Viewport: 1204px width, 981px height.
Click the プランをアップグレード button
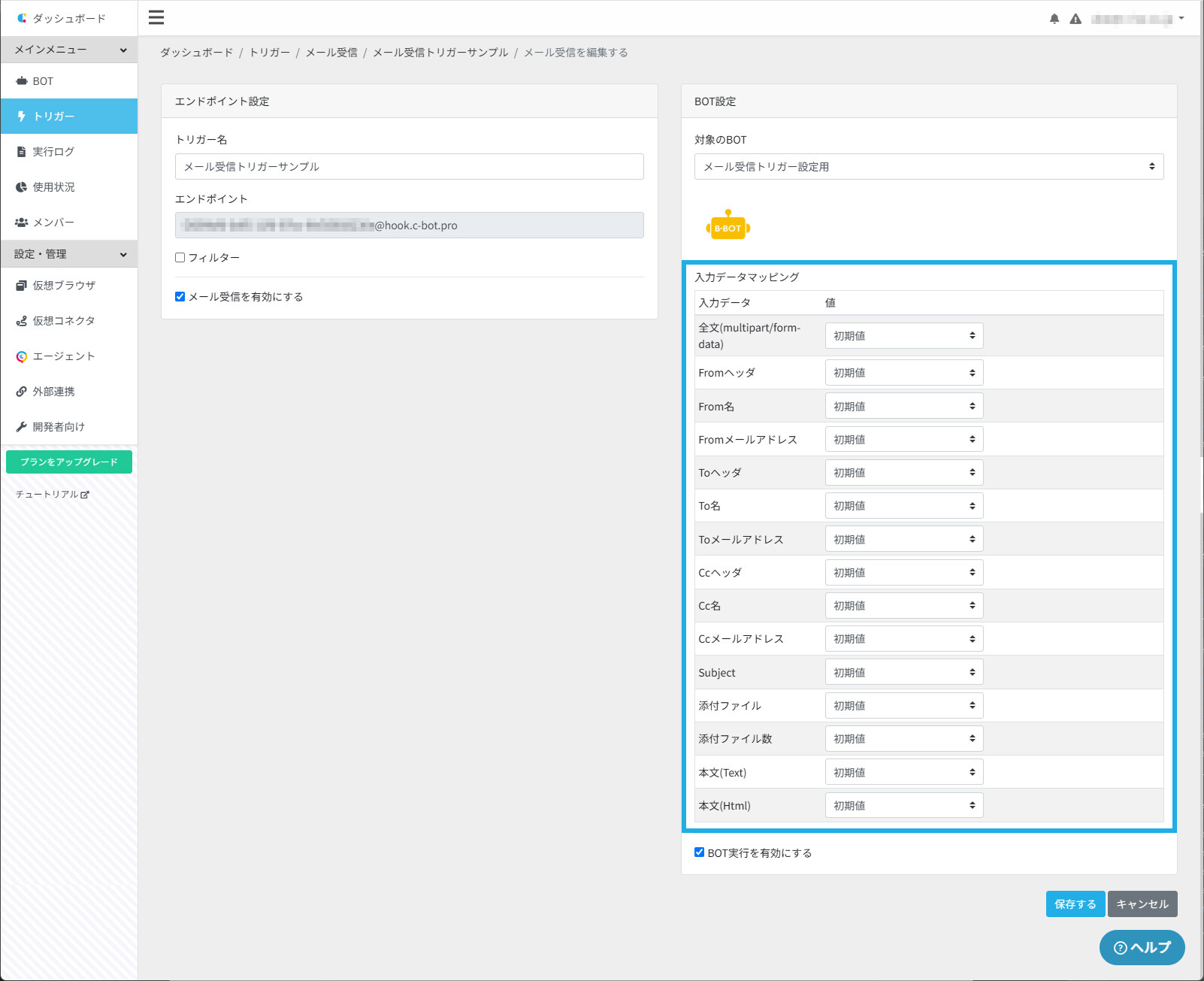69,462
